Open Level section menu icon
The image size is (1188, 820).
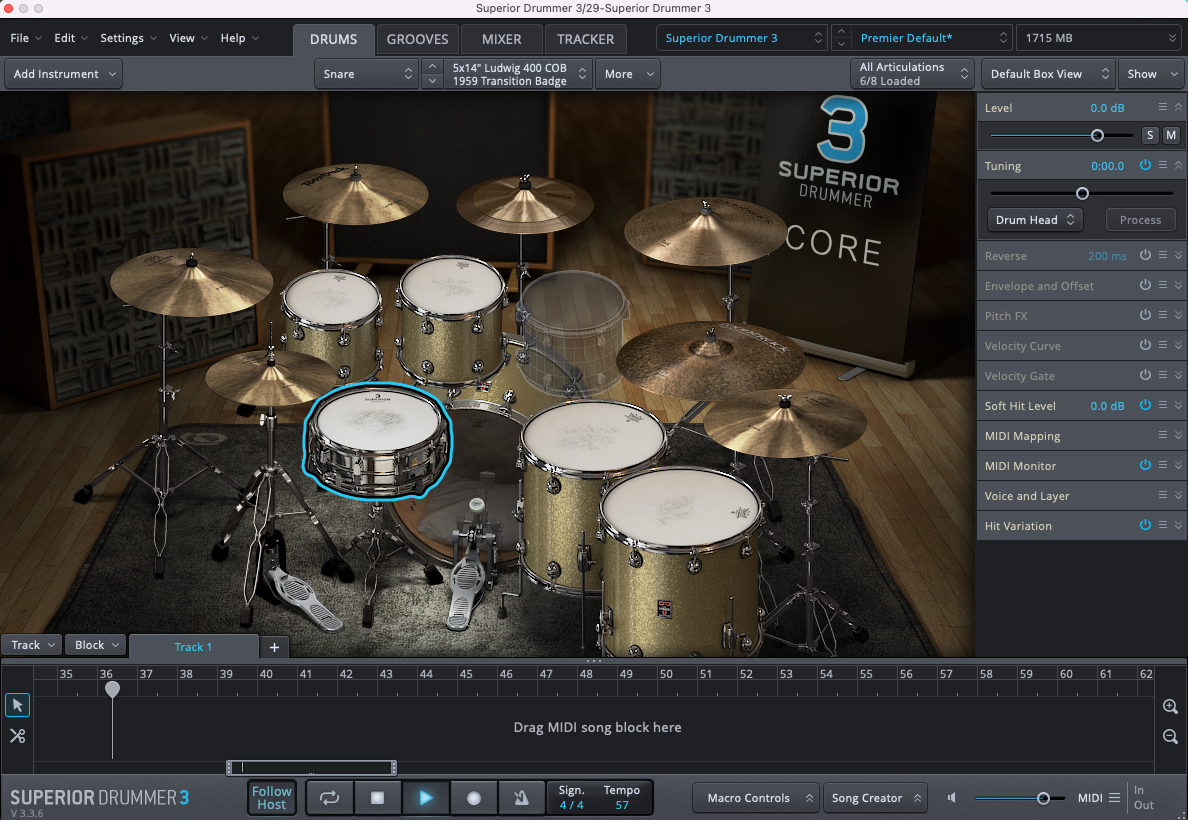[1162, 107]
